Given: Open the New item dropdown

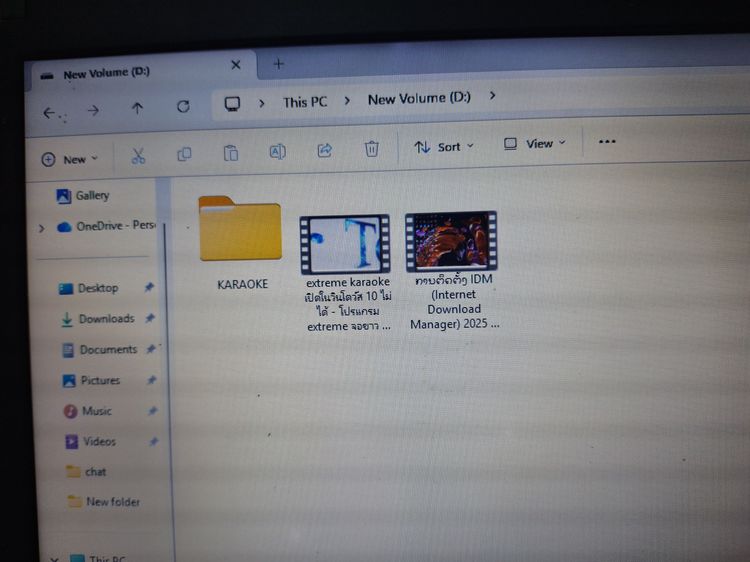Looking at the screenshot, I should 70,159.
